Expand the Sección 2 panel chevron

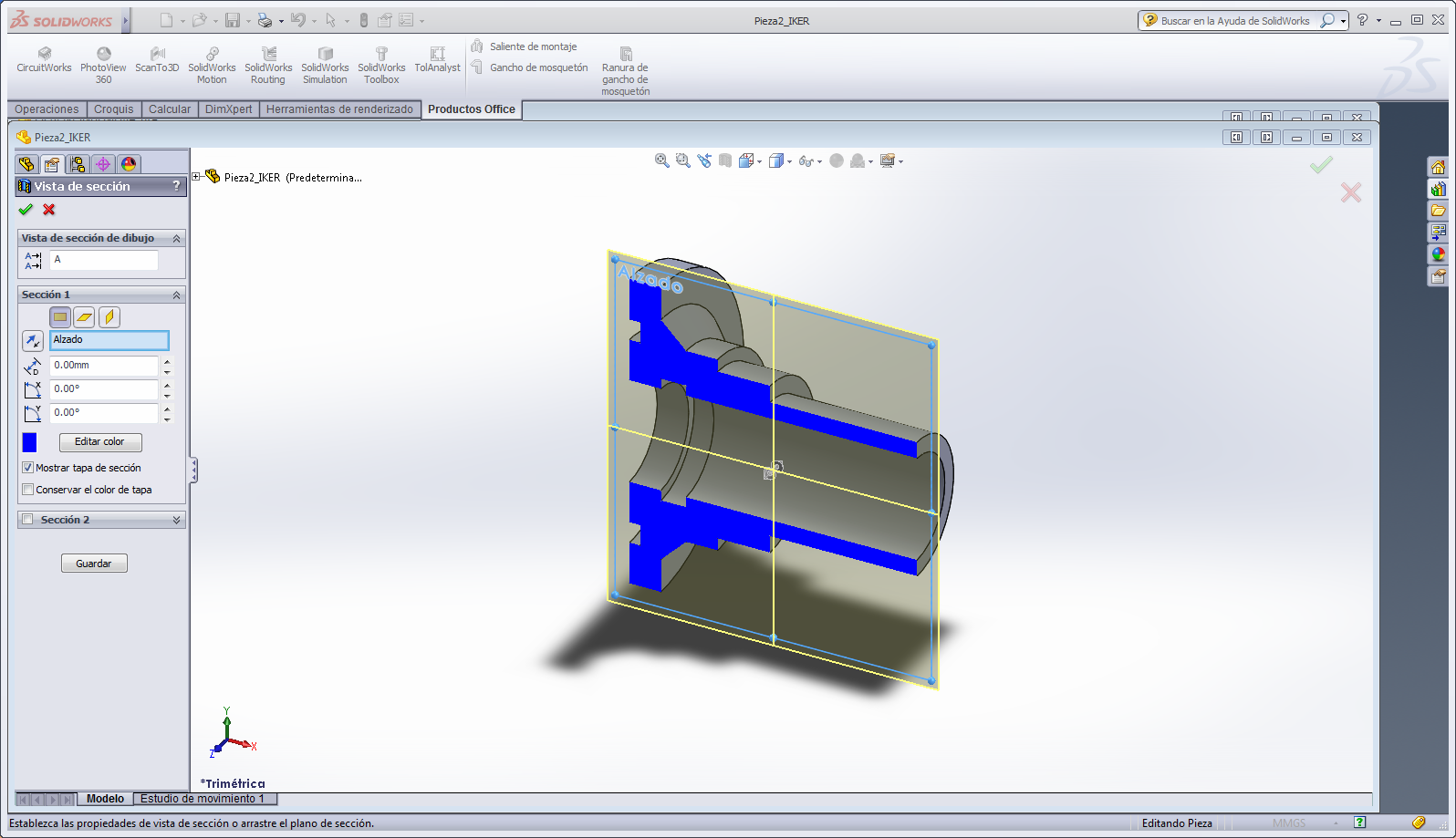coord(176,520)
